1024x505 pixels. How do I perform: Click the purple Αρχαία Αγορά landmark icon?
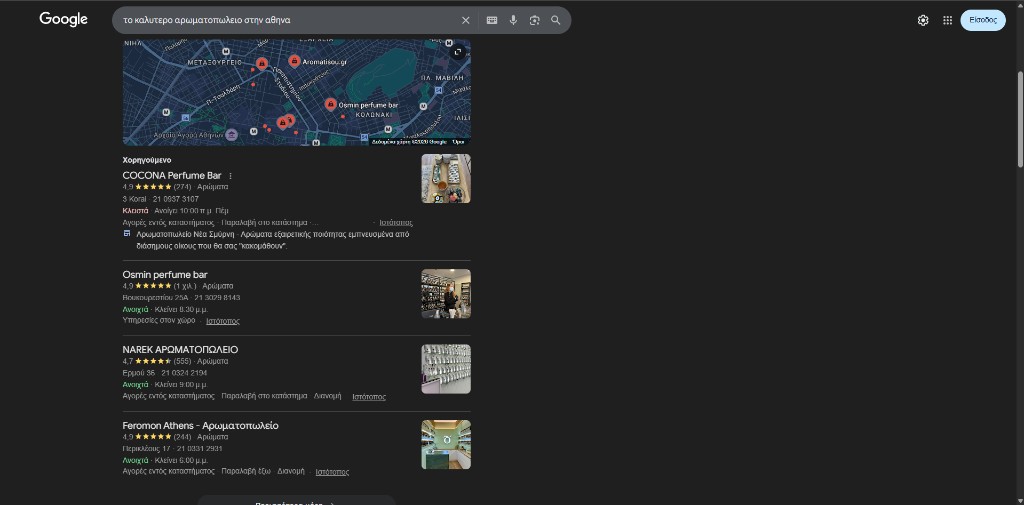click(x=232, y=135)
